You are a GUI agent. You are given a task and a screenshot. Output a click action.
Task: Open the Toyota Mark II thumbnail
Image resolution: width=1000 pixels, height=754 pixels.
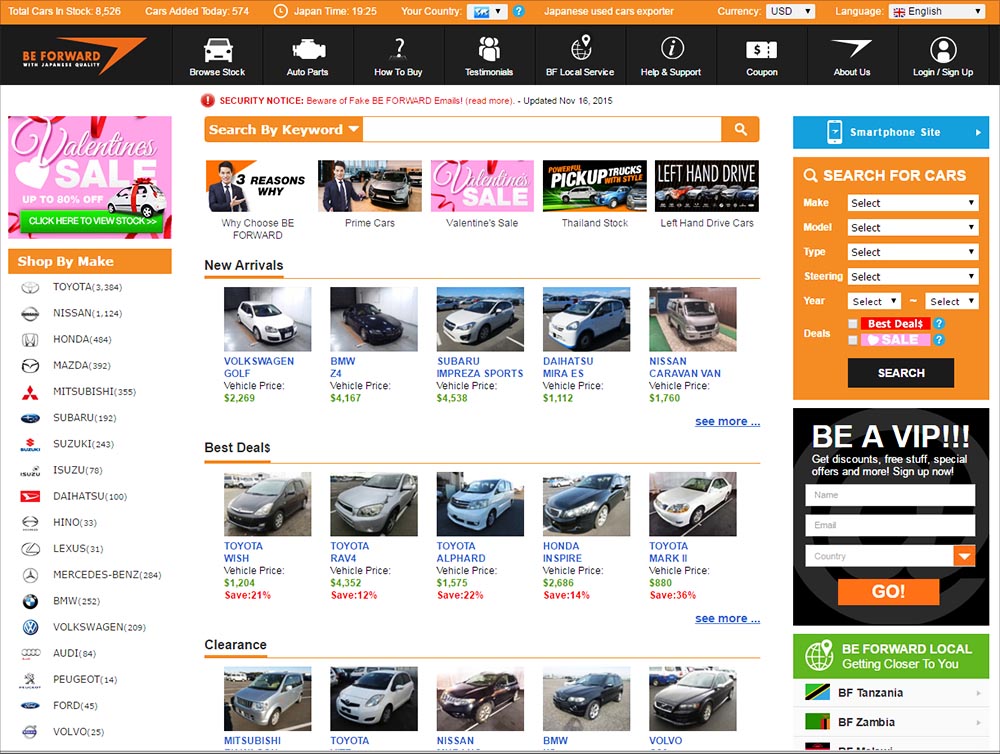(x=693, y=504)
